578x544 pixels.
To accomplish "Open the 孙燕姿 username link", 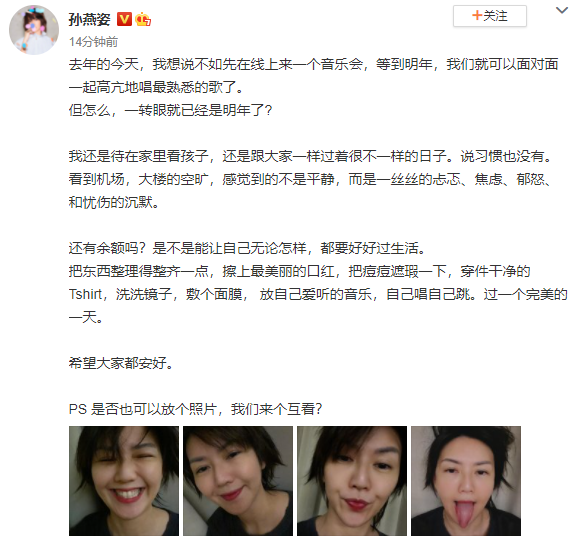I will 90,19.
